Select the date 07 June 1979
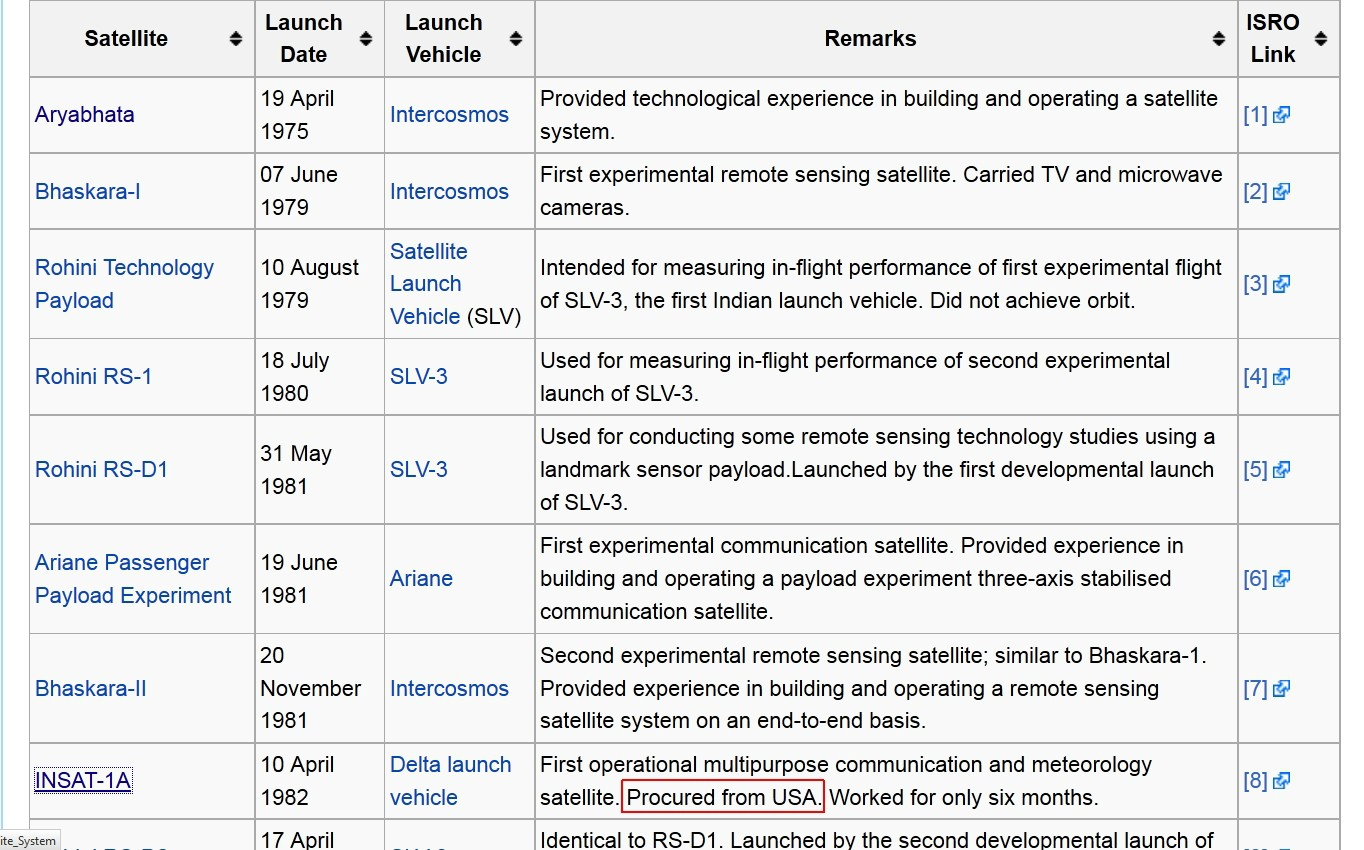The height and width of the screenshot is (850, 1364). point(299,191)
